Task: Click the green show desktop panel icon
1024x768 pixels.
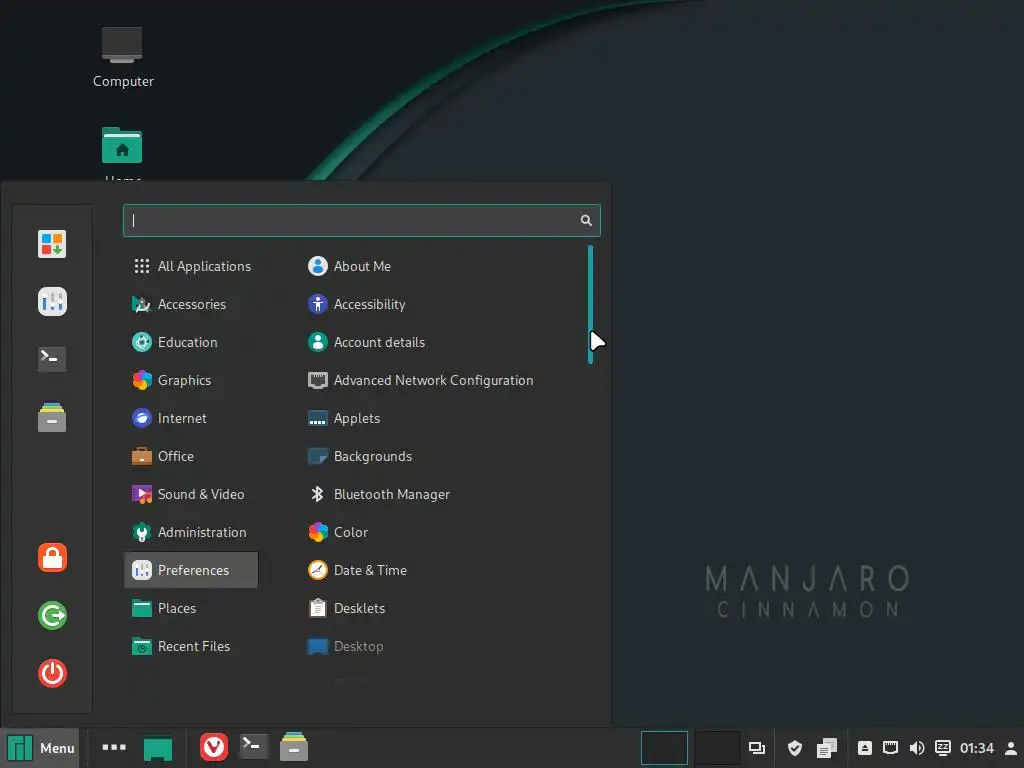Action: click(x=158, y=748)
